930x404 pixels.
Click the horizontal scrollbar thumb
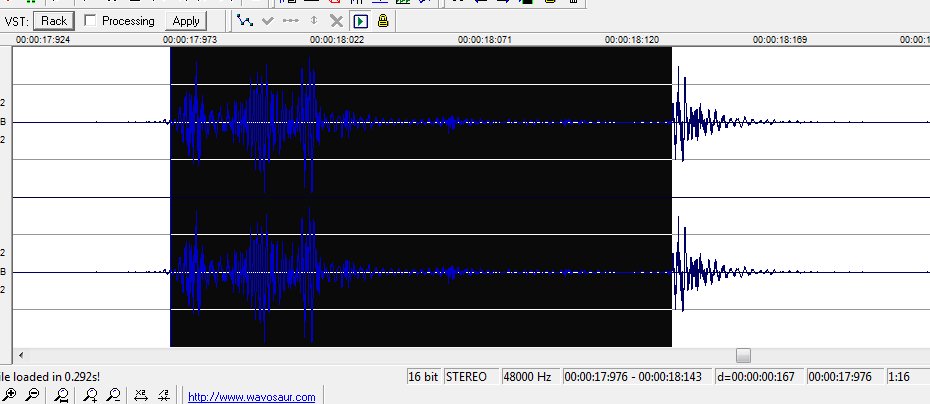[743, 355]
